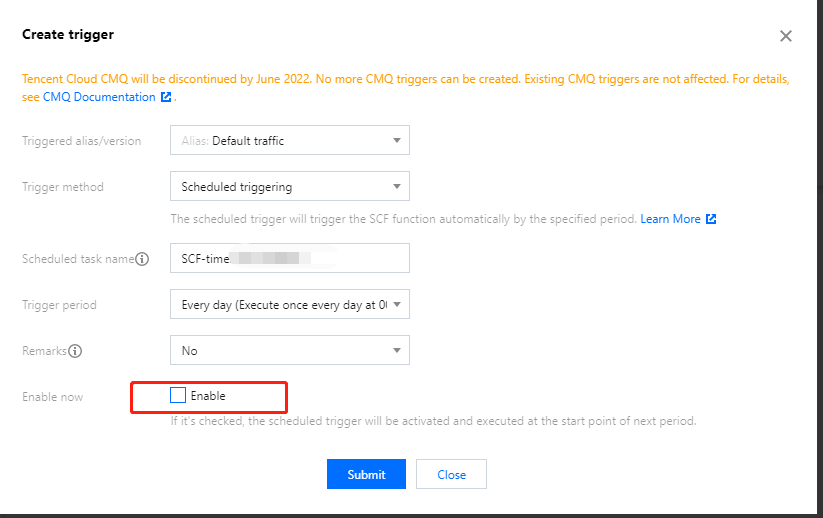Check the Enable now checkbox
The height and width of the screenshot is (518, 823).
tap(178, 396)
